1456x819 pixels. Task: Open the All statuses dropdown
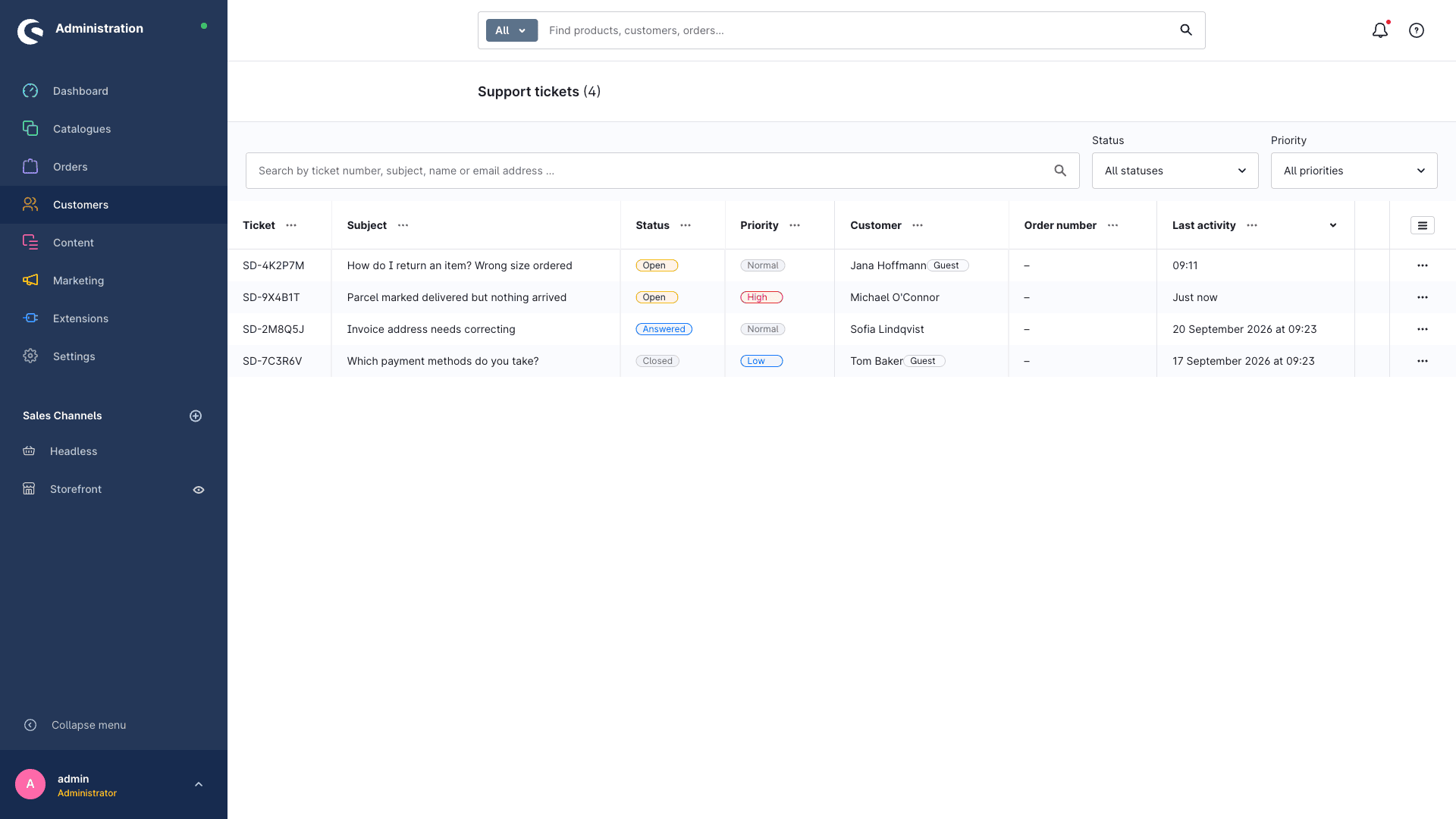coord(1175,171)
